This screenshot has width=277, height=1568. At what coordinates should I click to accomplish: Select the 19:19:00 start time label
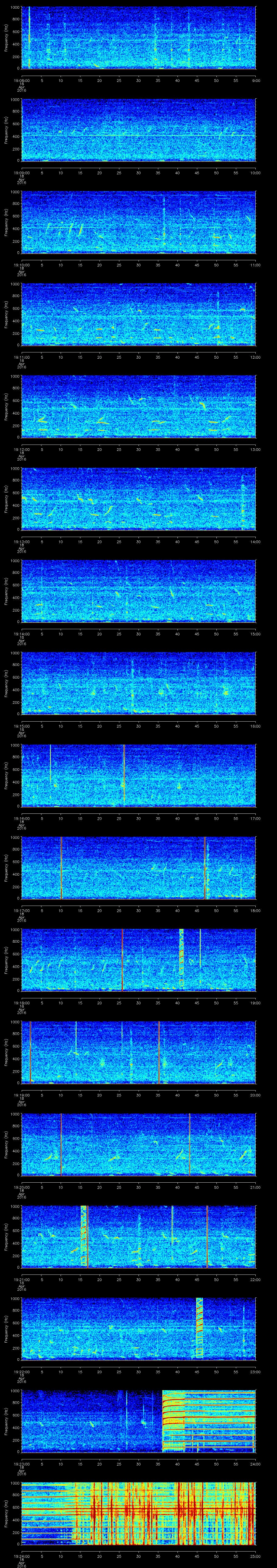click(x=21, y=1095)
